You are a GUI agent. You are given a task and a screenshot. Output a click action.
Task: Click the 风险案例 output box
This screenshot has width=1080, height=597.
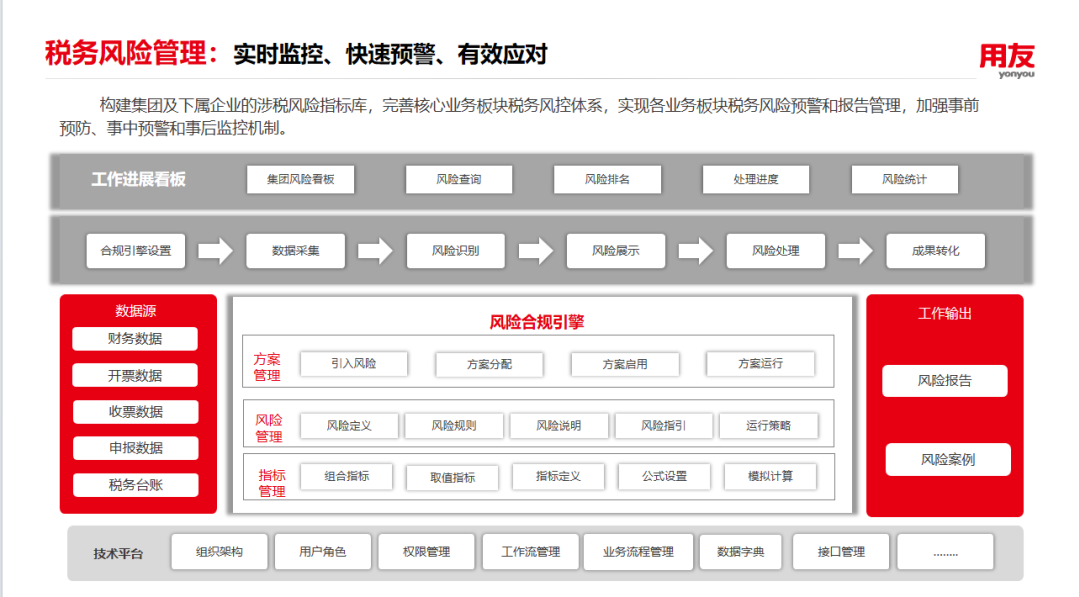pyautogui.click(x=948, y=460)
